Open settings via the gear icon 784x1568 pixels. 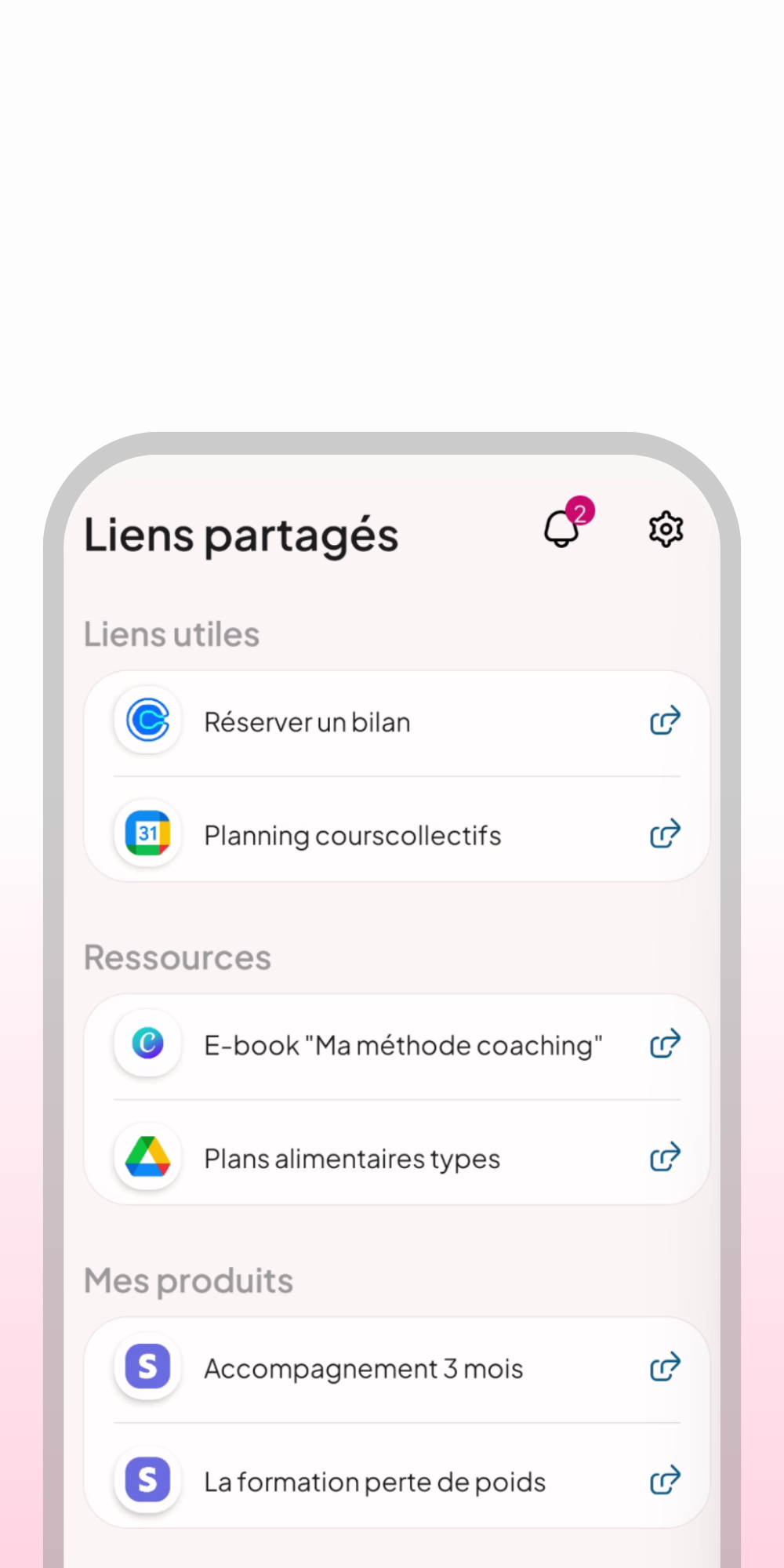tap(666, 529)
